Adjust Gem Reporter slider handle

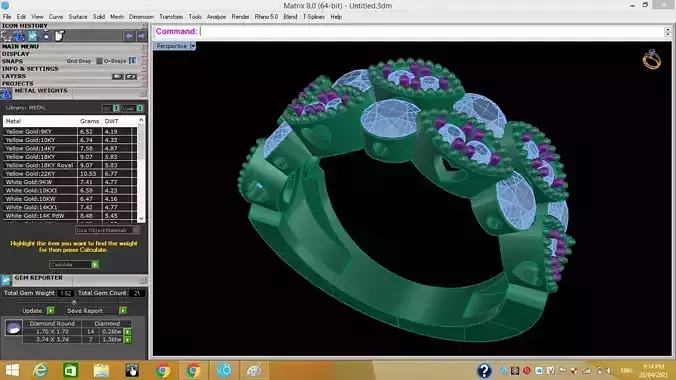click(x=74, y=302)
